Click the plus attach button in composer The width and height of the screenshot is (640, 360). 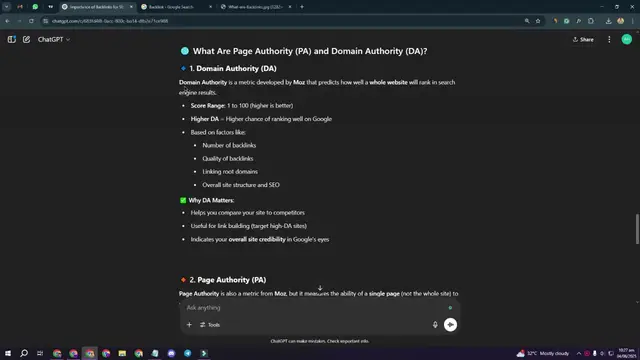[x=189, y=324]
